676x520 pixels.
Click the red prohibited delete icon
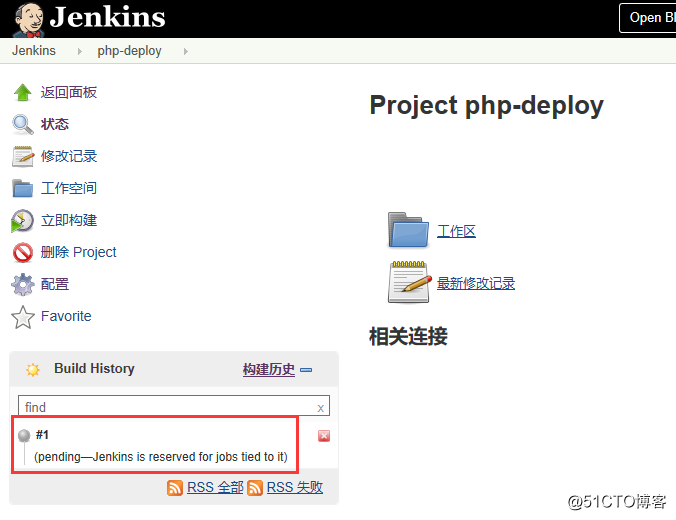[23, 253]
